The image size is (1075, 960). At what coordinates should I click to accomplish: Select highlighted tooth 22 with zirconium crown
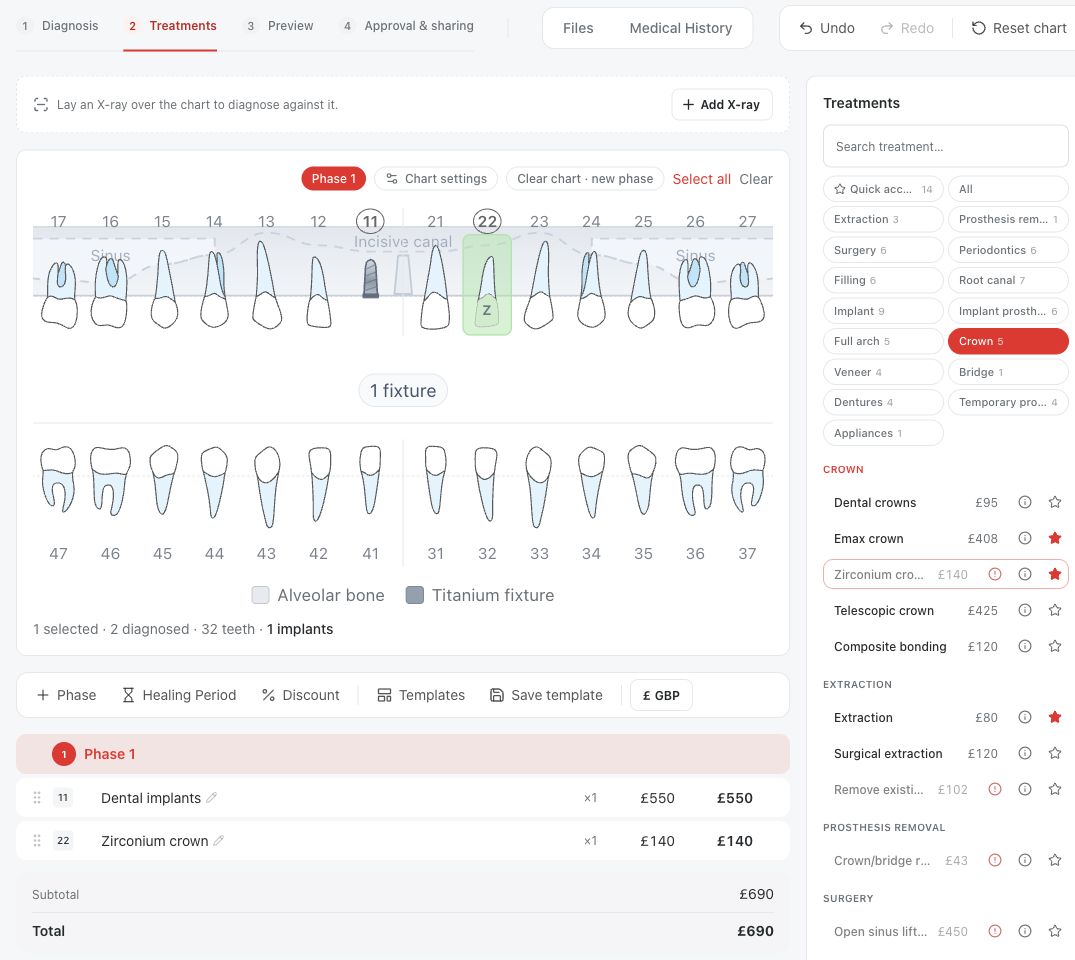[487, 285]
